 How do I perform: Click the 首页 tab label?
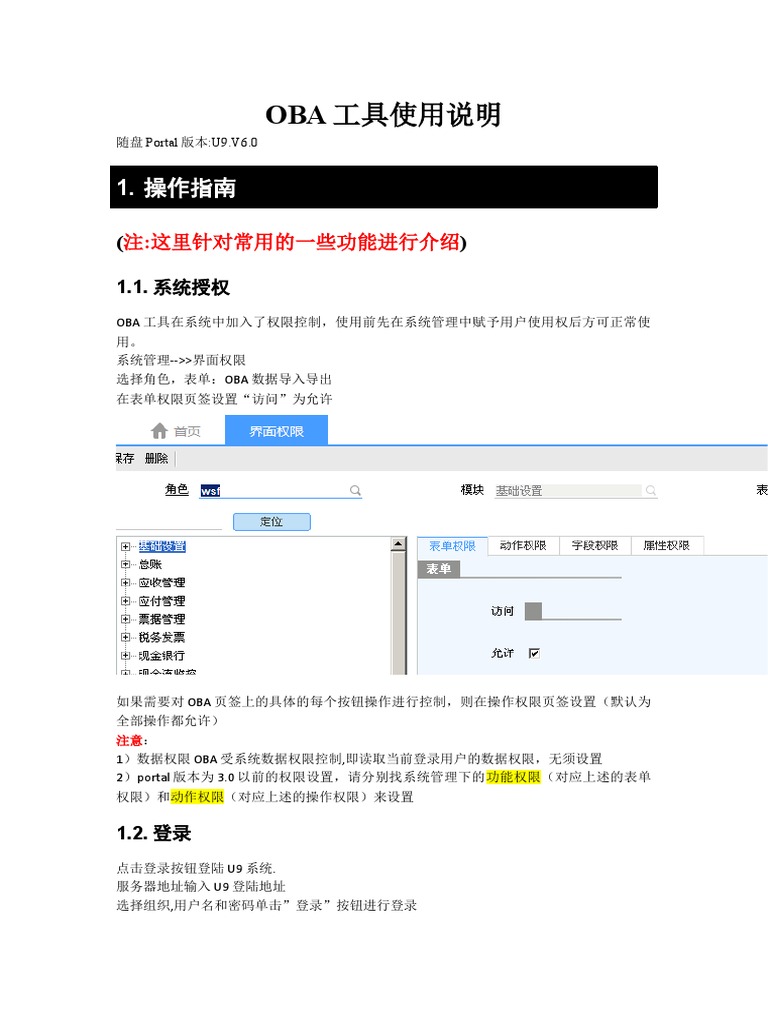pyautogui.click(x=187, y=432)
